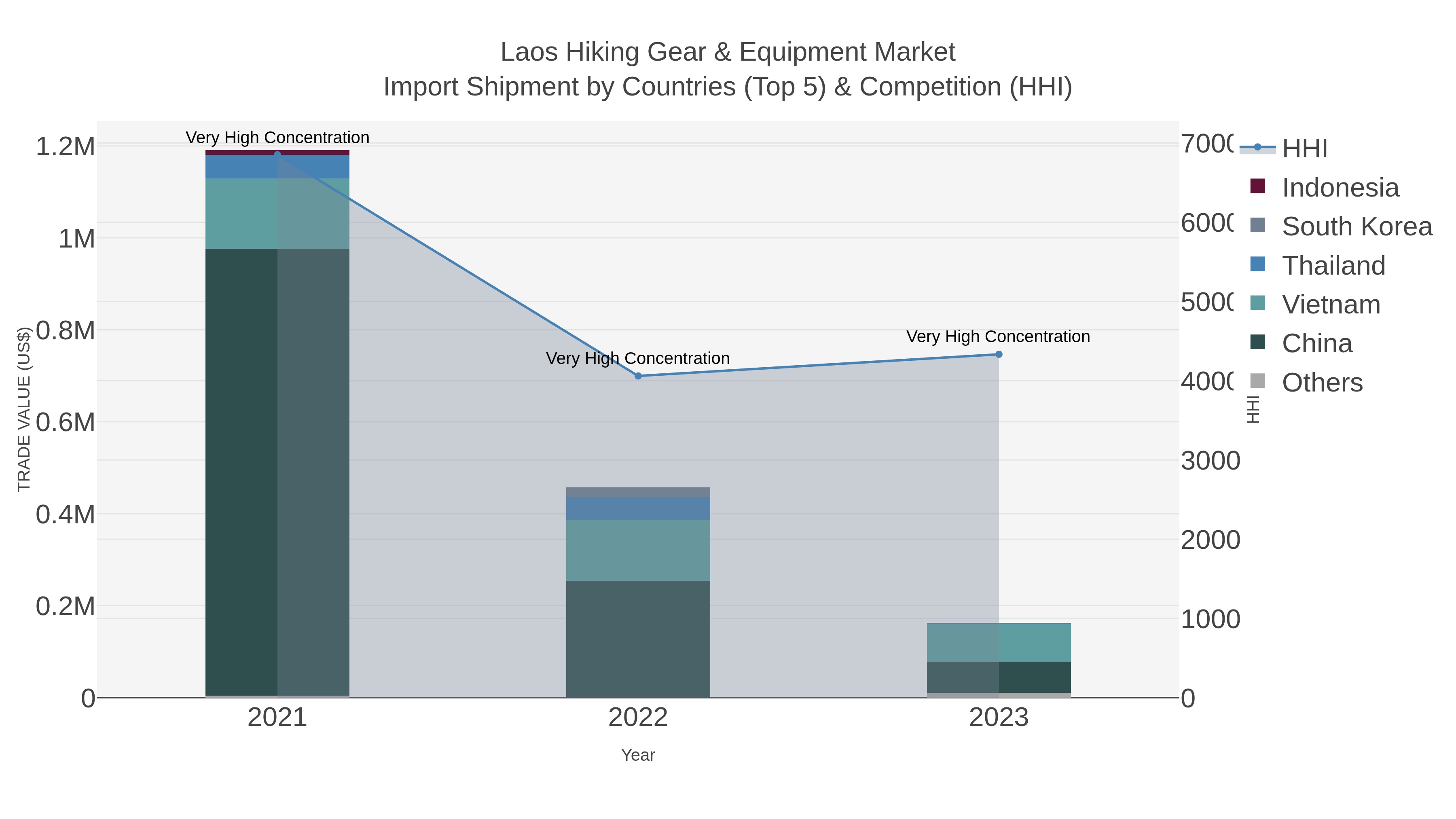Select the Thailand bar segment for 2021
Viewport: 1456px width, 819px height.
coord(277,167)
